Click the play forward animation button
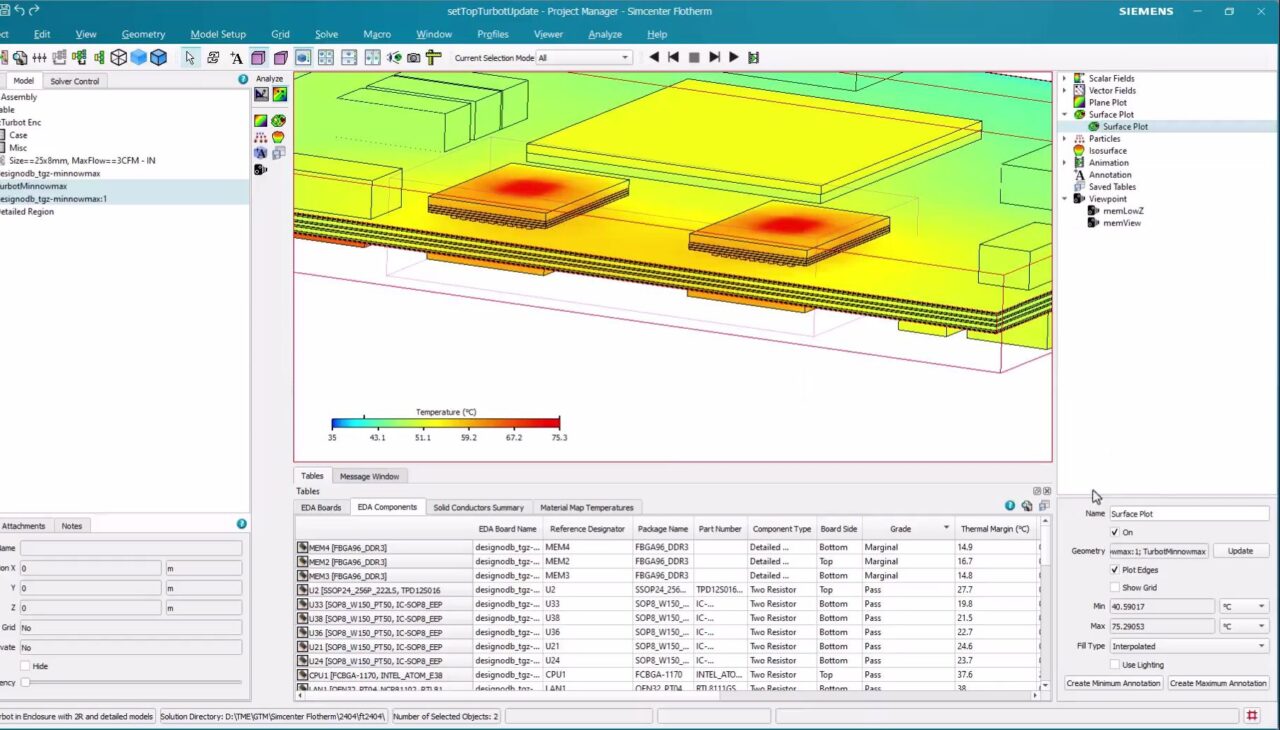 [x=734, y=58]
